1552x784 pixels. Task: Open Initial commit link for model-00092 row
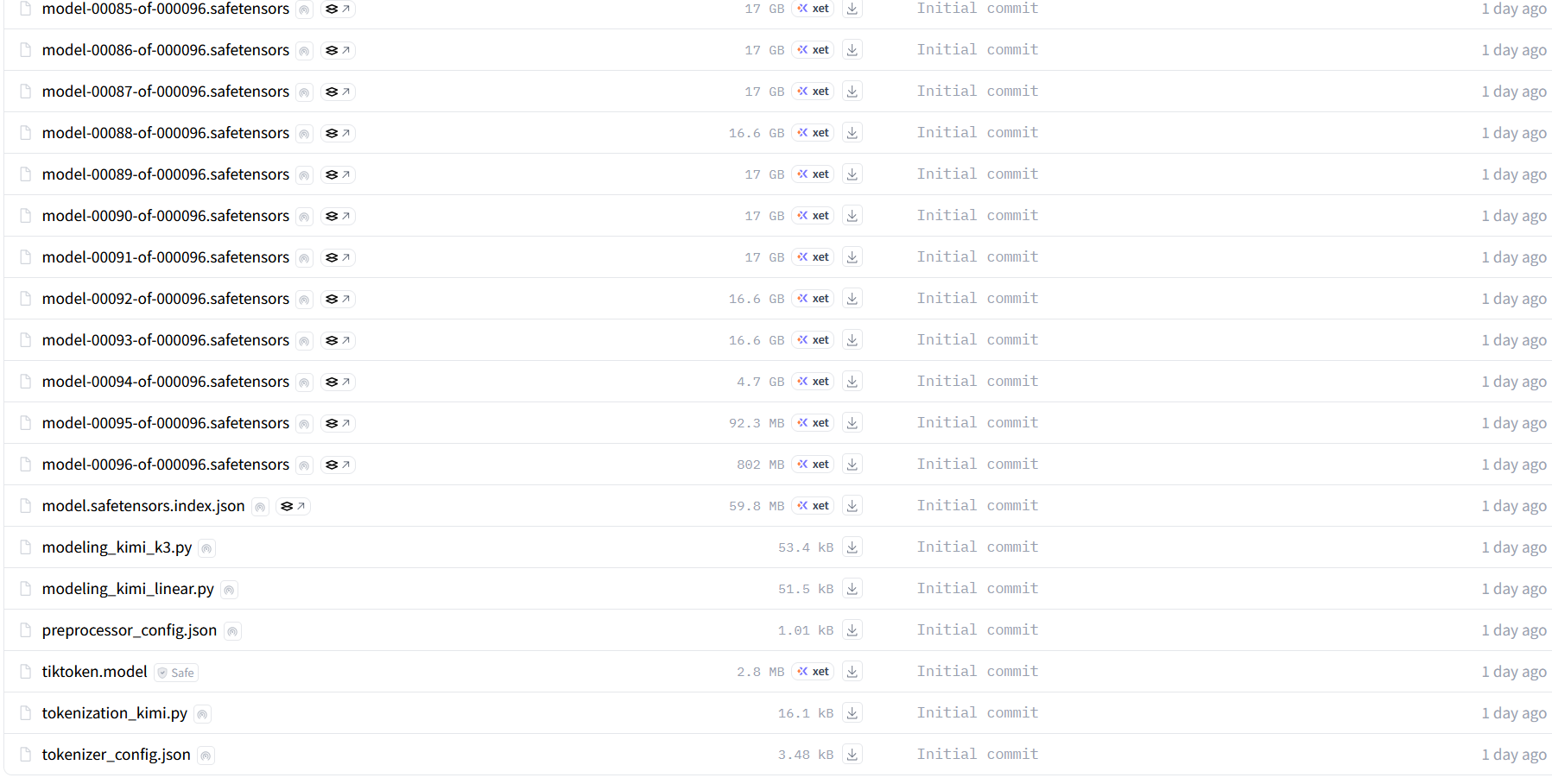pos(978,299)
